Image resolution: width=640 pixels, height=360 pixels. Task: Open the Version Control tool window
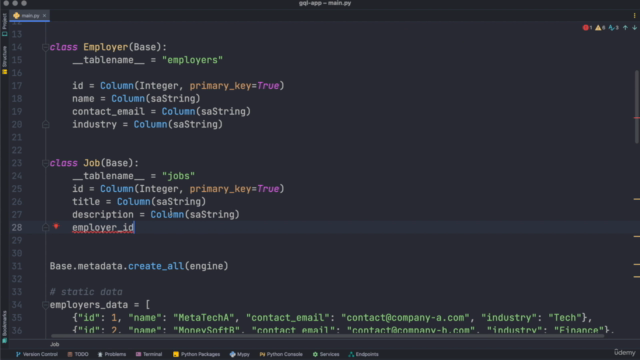tap(37, 354)
